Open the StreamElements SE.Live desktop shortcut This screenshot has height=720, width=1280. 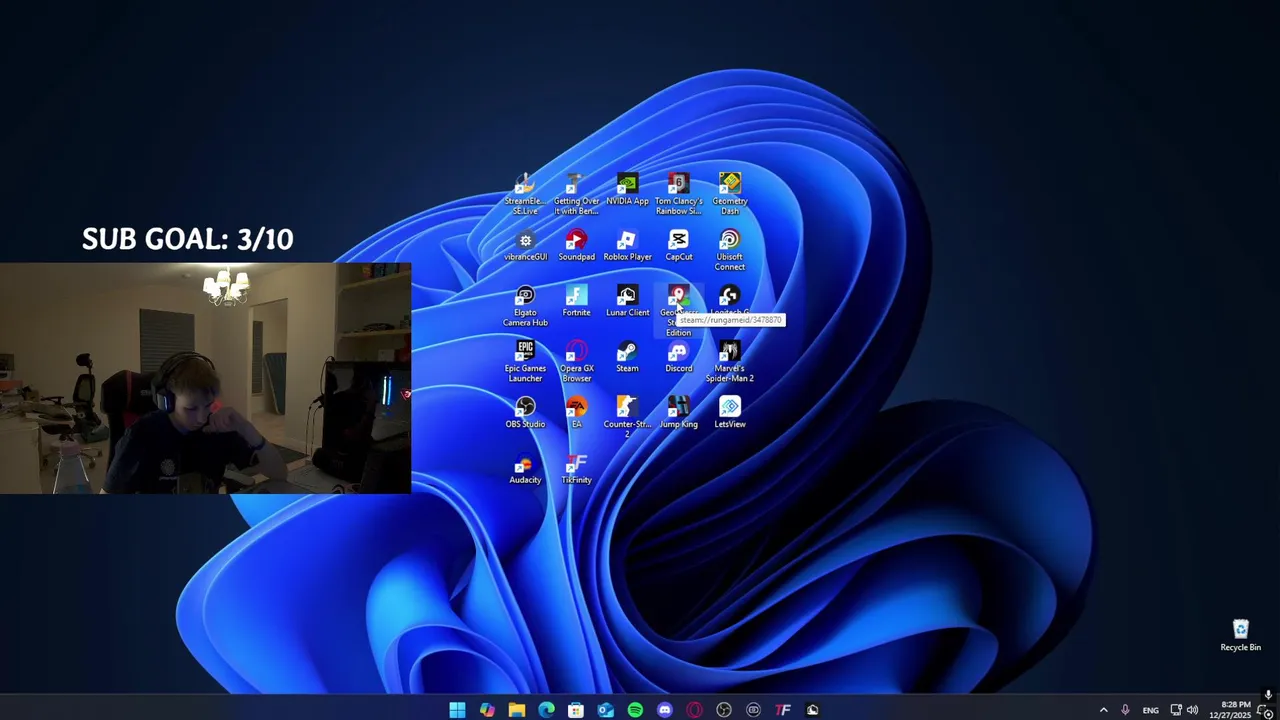(x=525, y=194)
